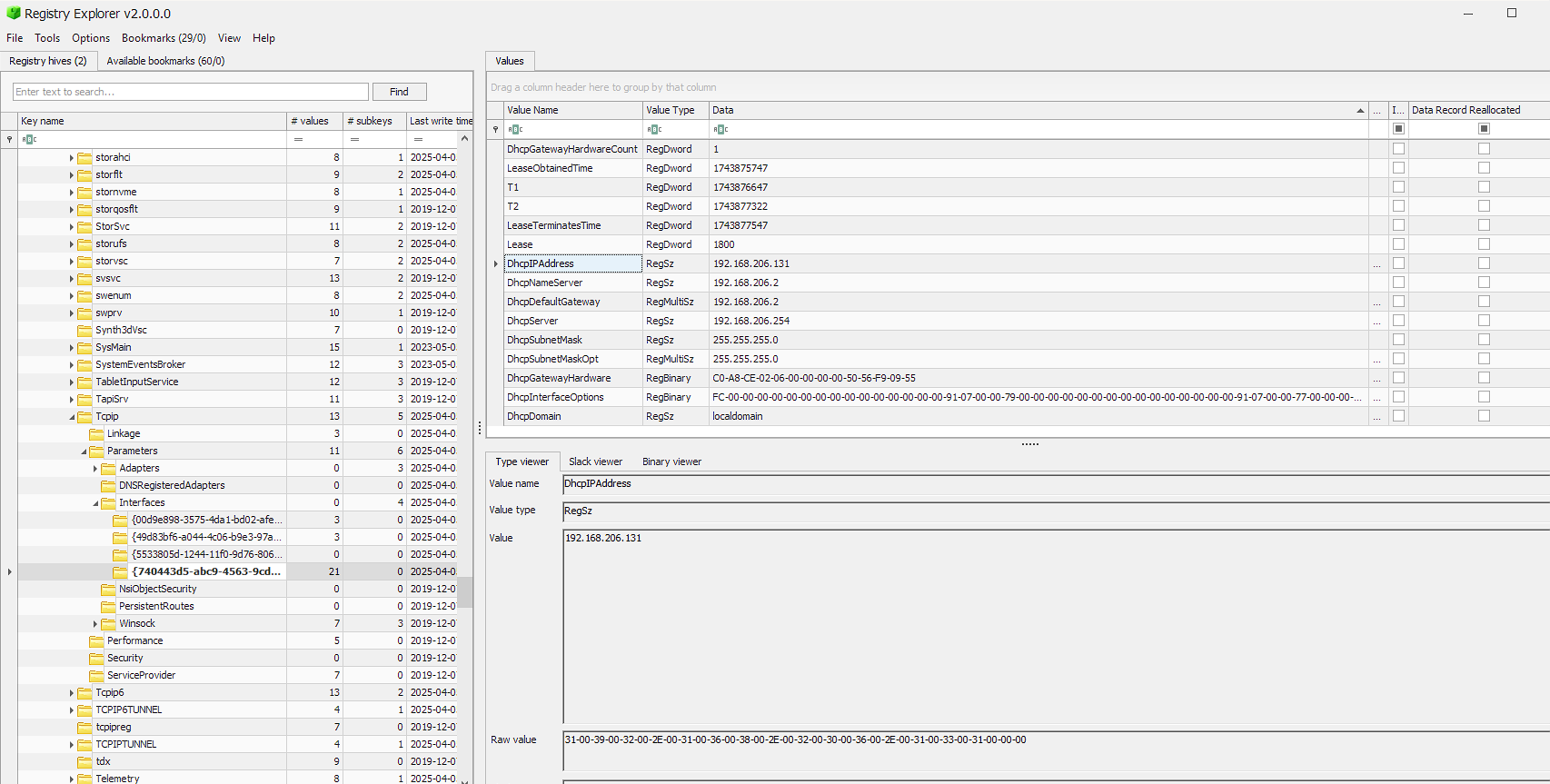Click the key tree vertical scrollbar thumb
Screen dimensions: 1550x784
pos(464,591)
